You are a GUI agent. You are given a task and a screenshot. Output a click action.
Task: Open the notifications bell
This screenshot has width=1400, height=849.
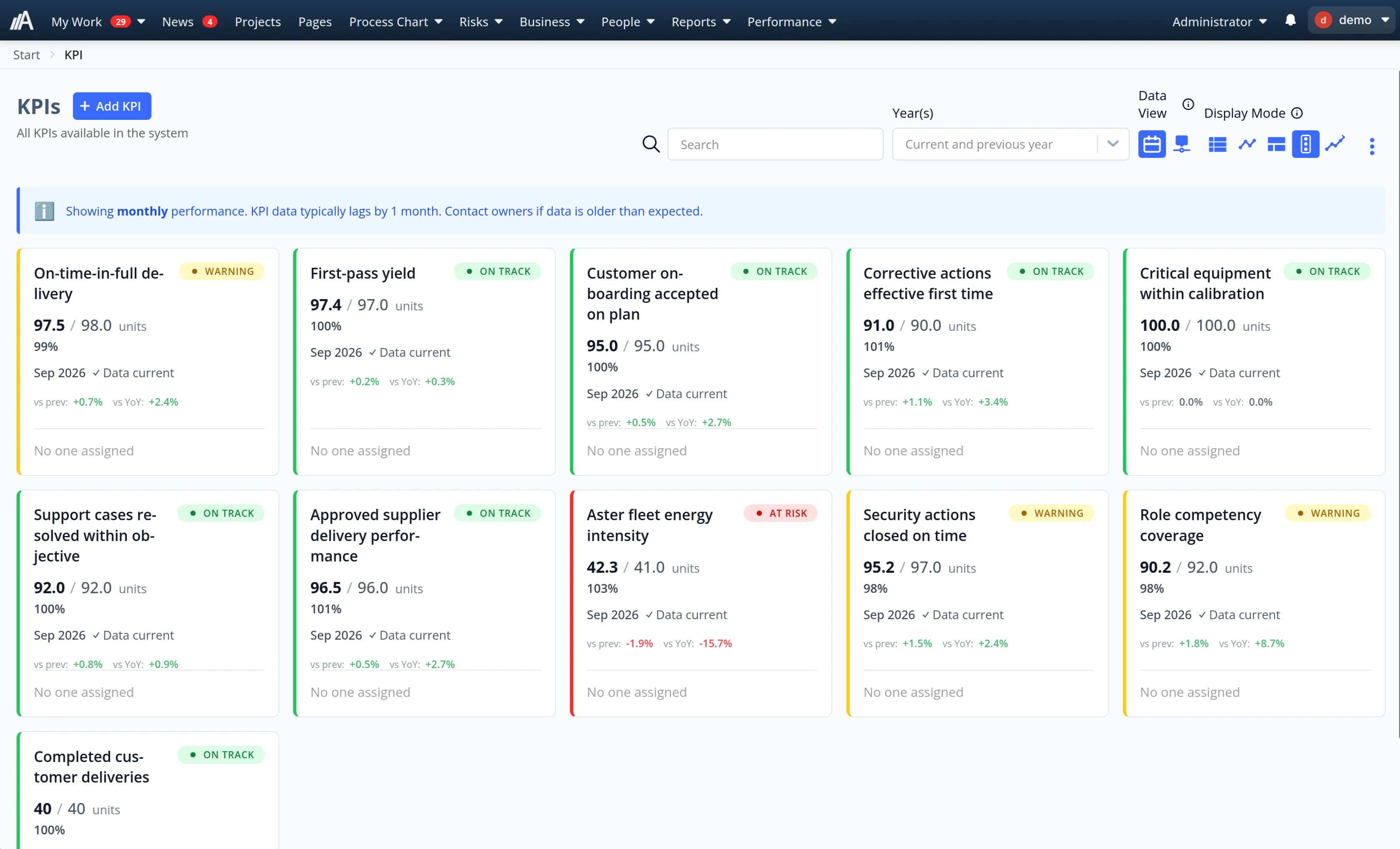point(1290,20)
